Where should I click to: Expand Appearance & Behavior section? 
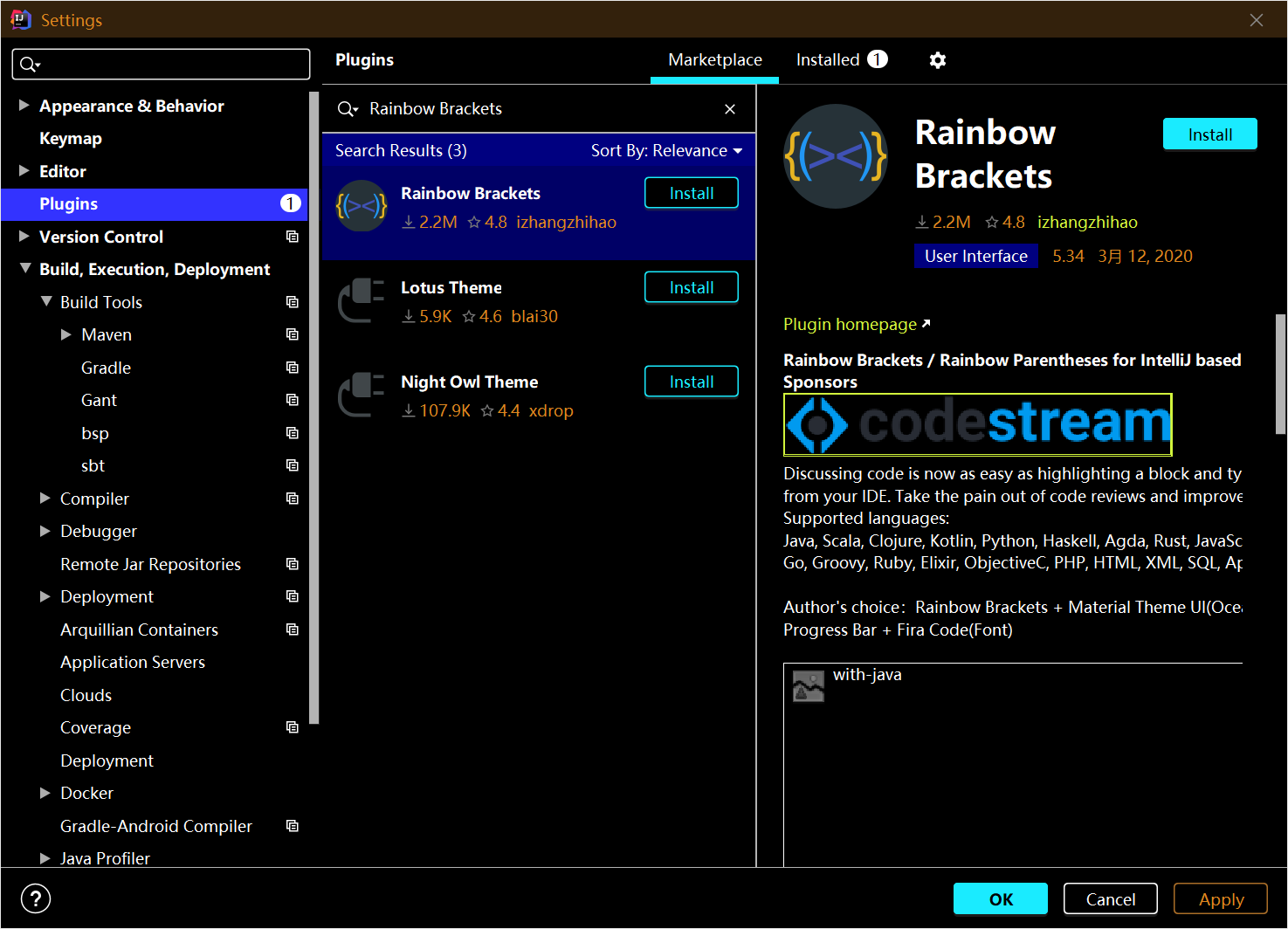24,106
